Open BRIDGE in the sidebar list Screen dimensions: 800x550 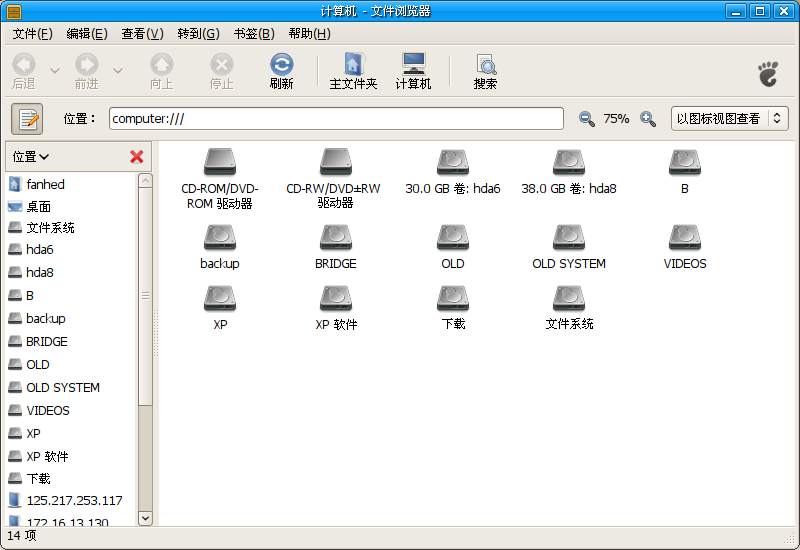[71, 341]
